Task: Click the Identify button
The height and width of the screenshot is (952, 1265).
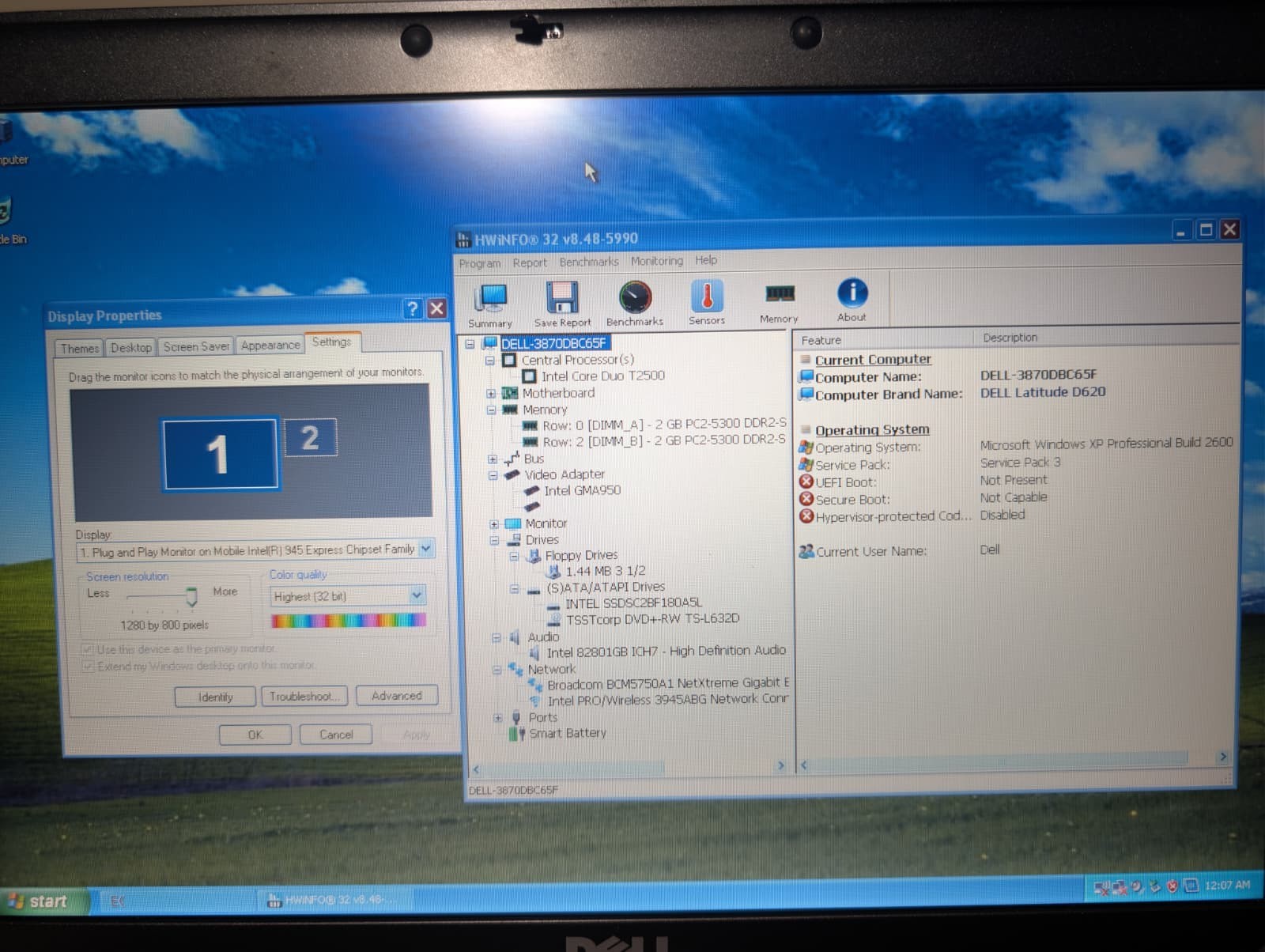Action: (x=215, y=697)
